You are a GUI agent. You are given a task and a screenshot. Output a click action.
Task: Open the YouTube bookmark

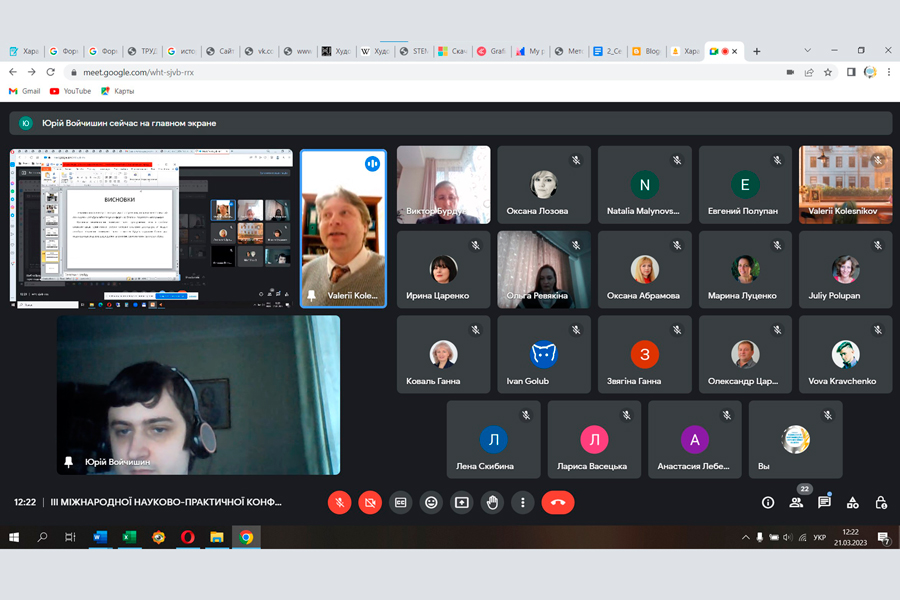70,91
